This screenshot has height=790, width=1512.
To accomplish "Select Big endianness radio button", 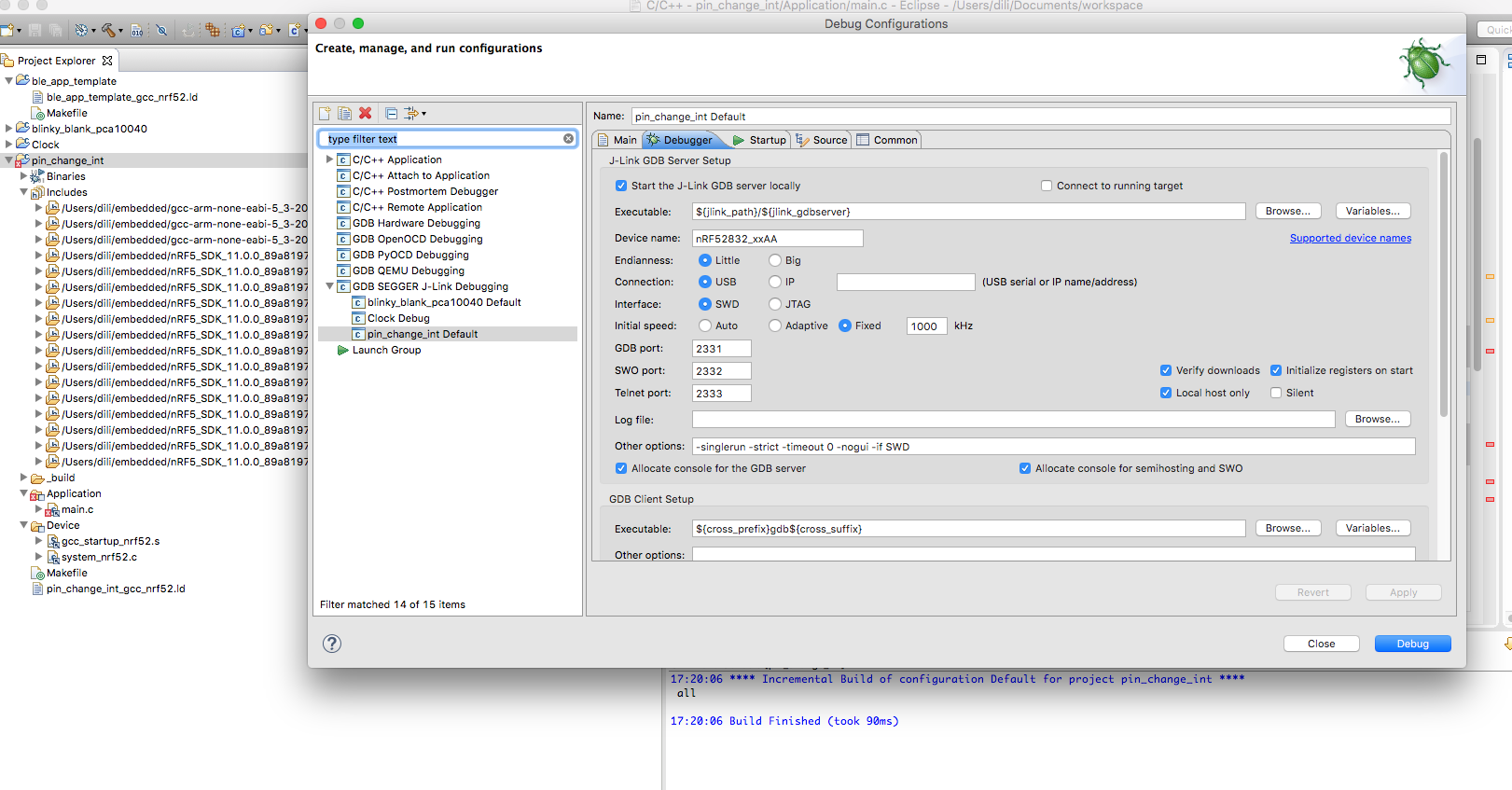I will tap(775, 260).
